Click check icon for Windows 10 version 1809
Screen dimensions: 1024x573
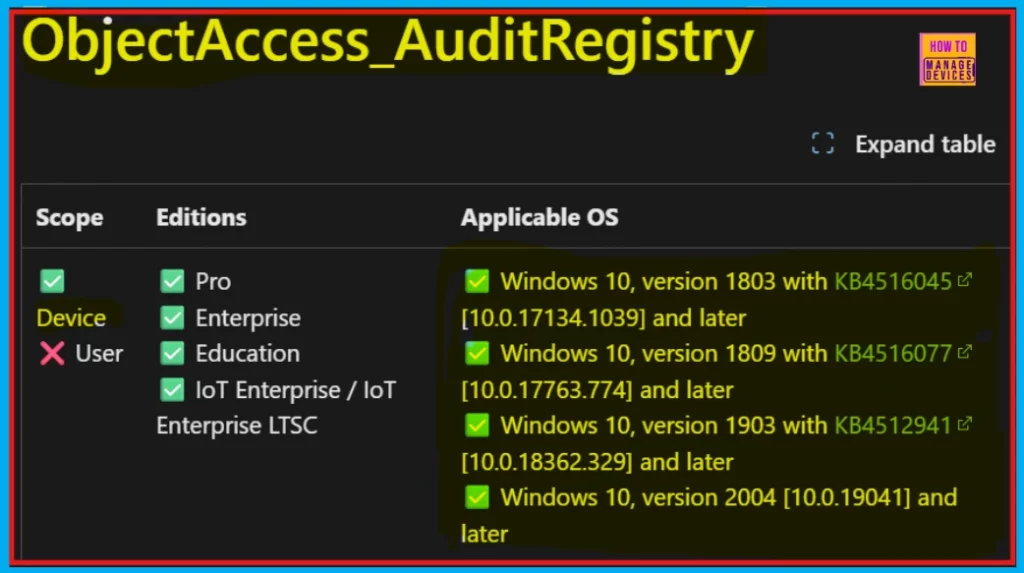pyautogui.click(x=477, y=353)
